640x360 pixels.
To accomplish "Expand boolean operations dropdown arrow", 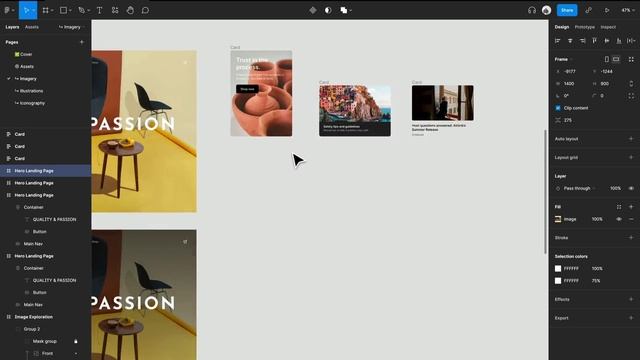I will pos(351,11).
